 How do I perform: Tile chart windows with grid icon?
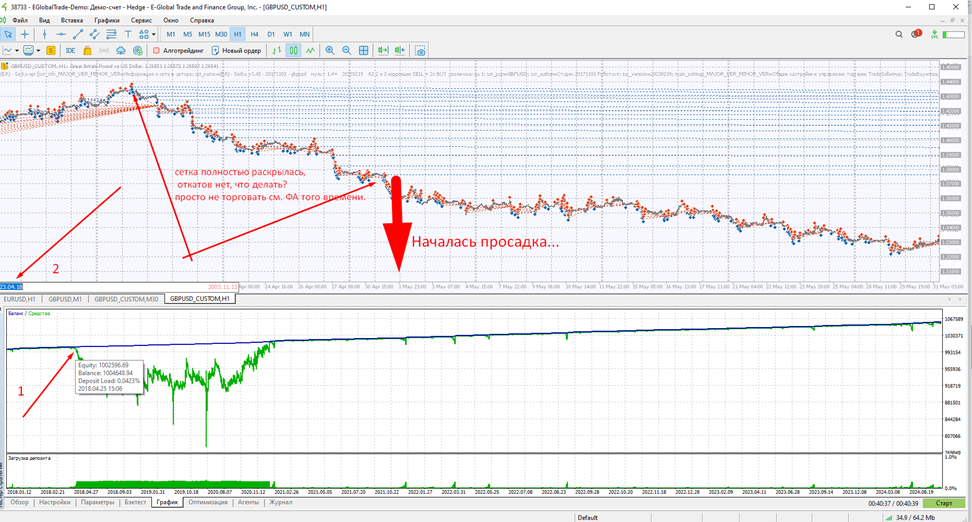pyautogui.click(x=364, y=51)
